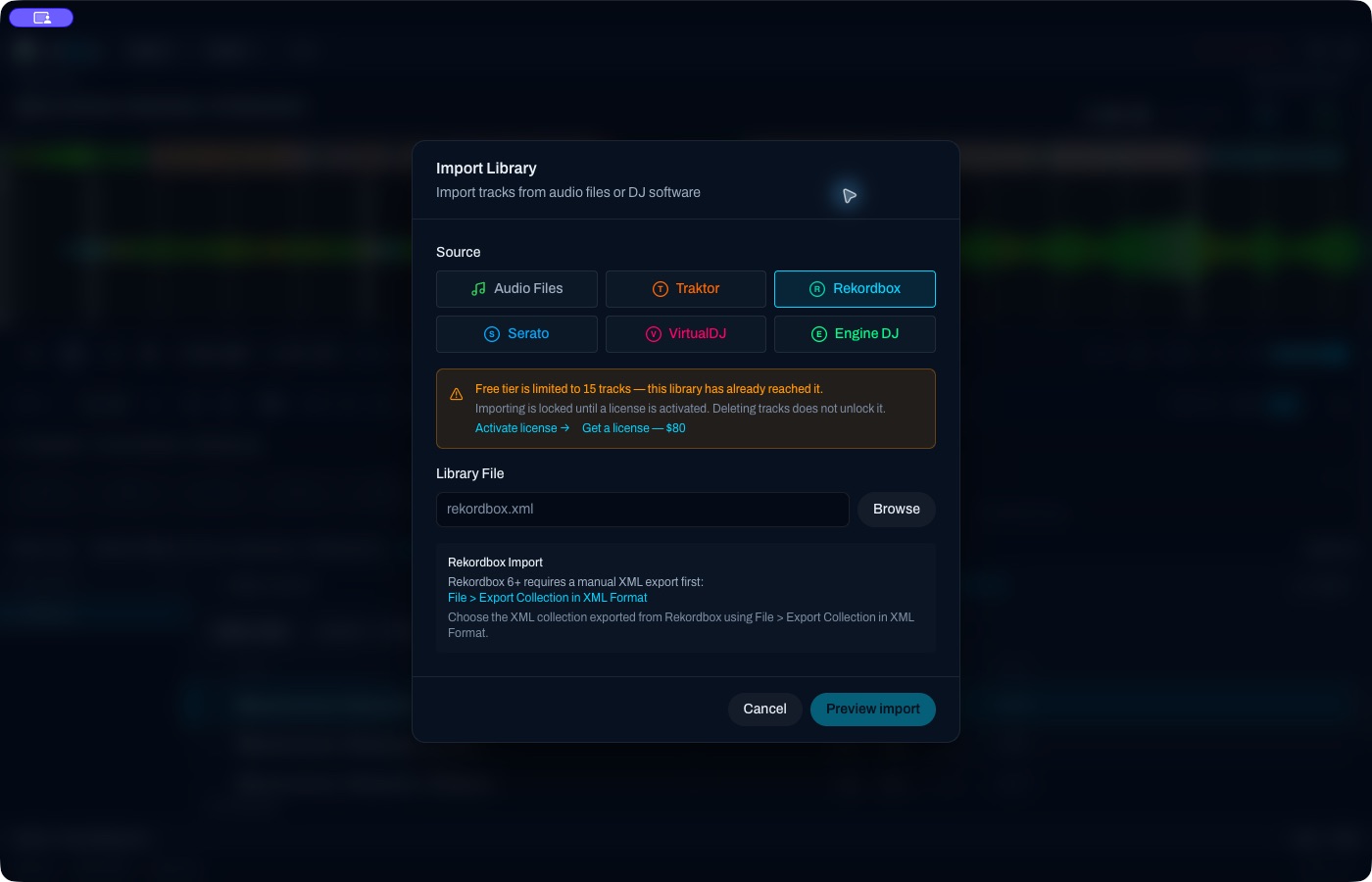Click the Rekordbox Import info heading
This screenshot has height=882, width=1372.
[x=495, y=563]
